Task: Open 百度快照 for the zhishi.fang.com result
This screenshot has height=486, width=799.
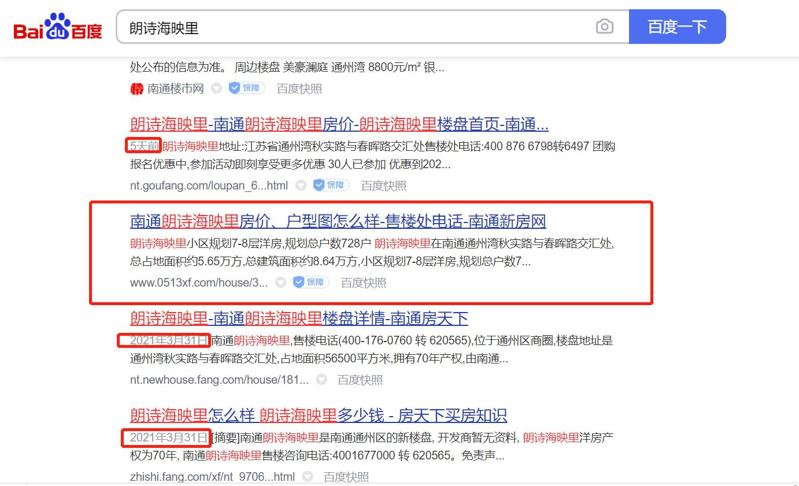Action: pos(346,477)
